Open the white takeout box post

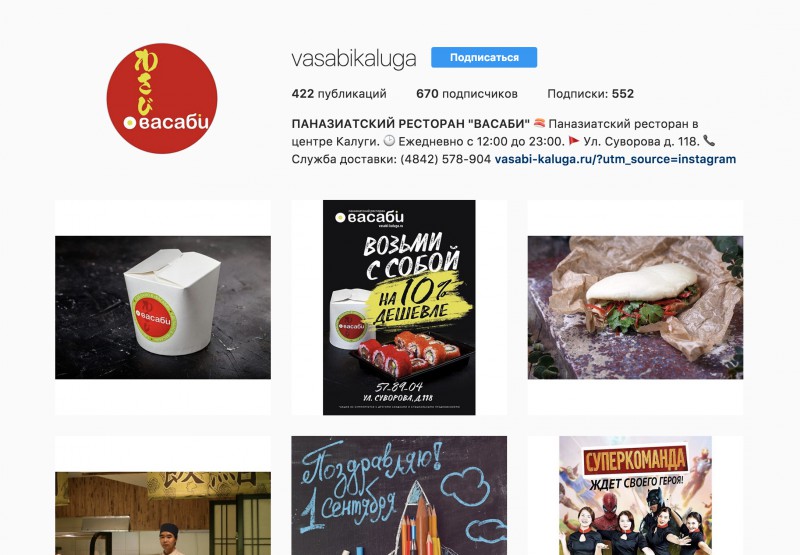[x=163, y=308]
